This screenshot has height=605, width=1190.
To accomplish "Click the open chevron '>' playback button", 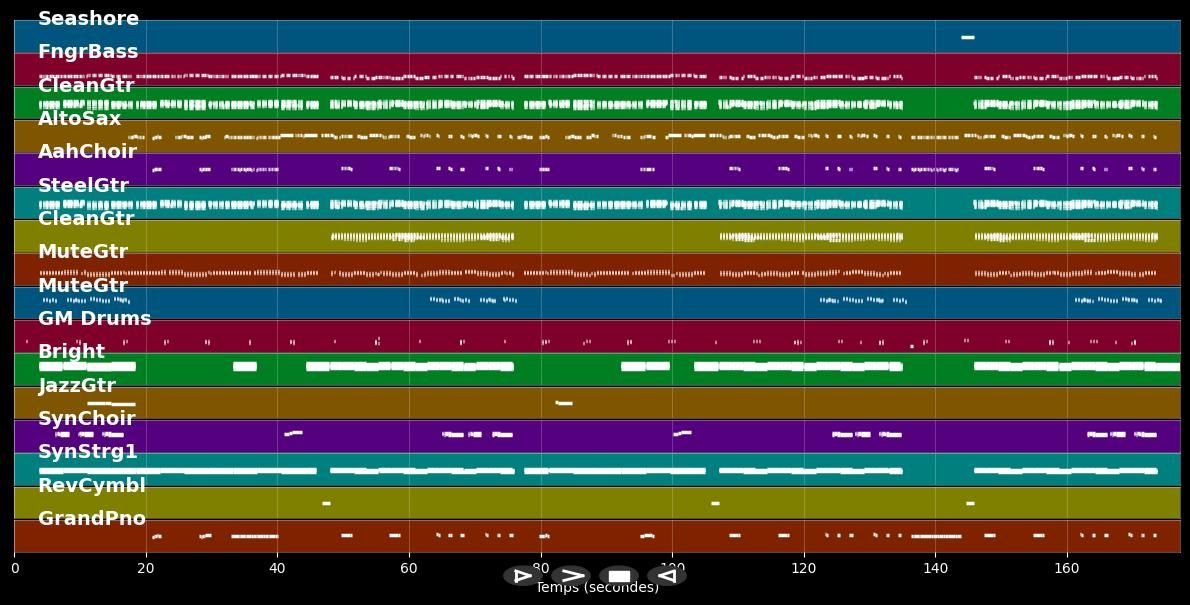I will tap(571, 575).
